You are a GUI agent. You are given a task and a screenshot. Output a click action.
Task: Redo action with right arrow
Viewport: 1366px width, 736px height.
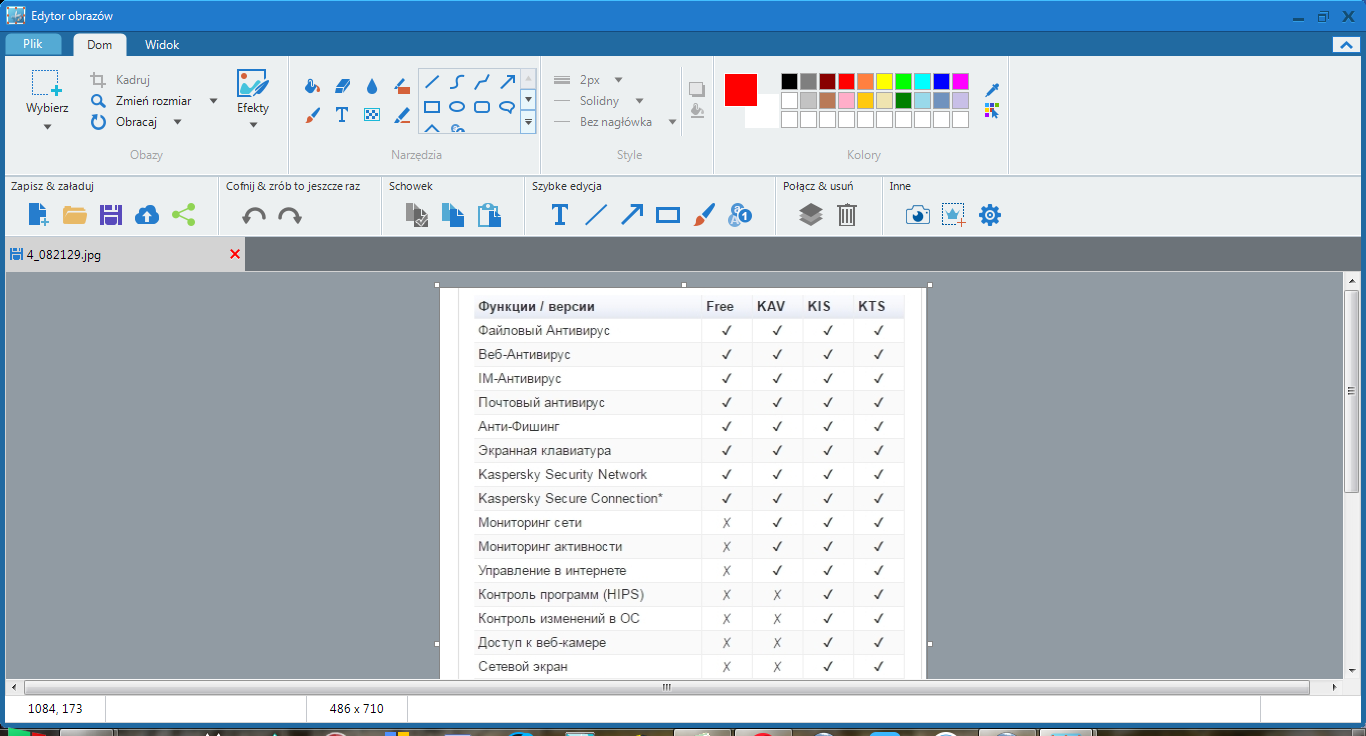click(x=290, y=215)
